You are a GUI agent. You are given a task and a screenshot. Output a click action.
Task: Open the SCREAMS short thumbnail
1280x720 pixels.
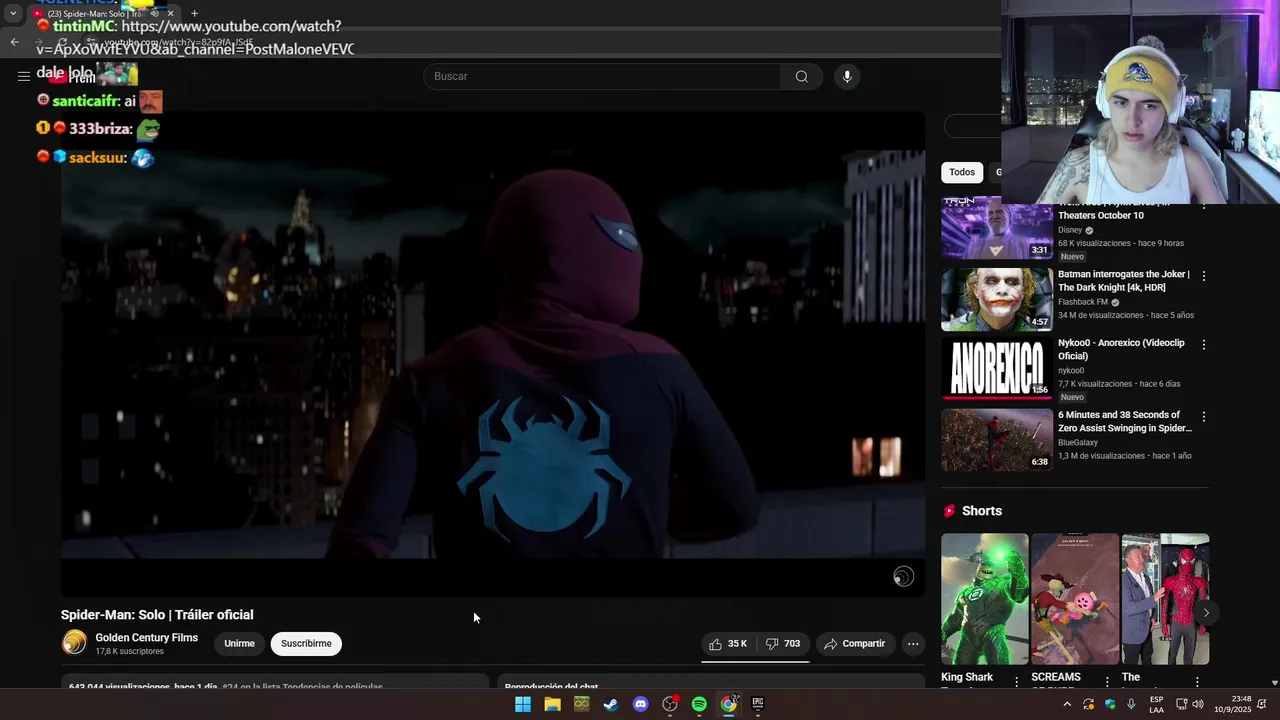1075,598
